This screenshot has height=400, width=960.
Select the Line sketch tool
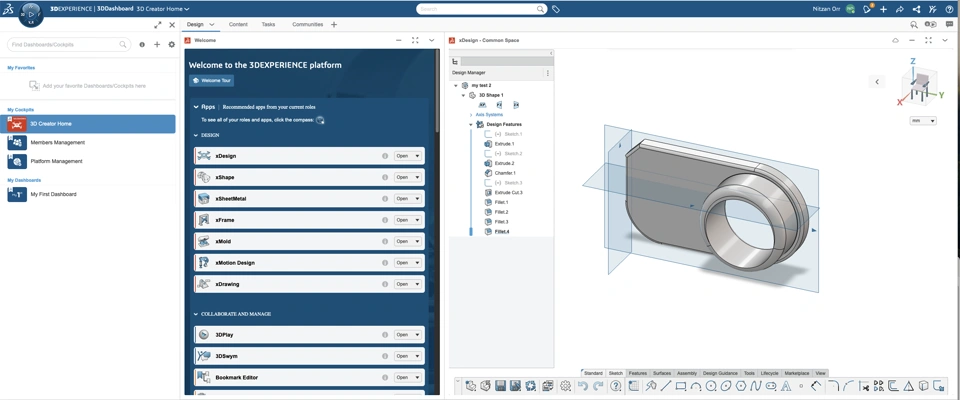(x=666, y=386)
